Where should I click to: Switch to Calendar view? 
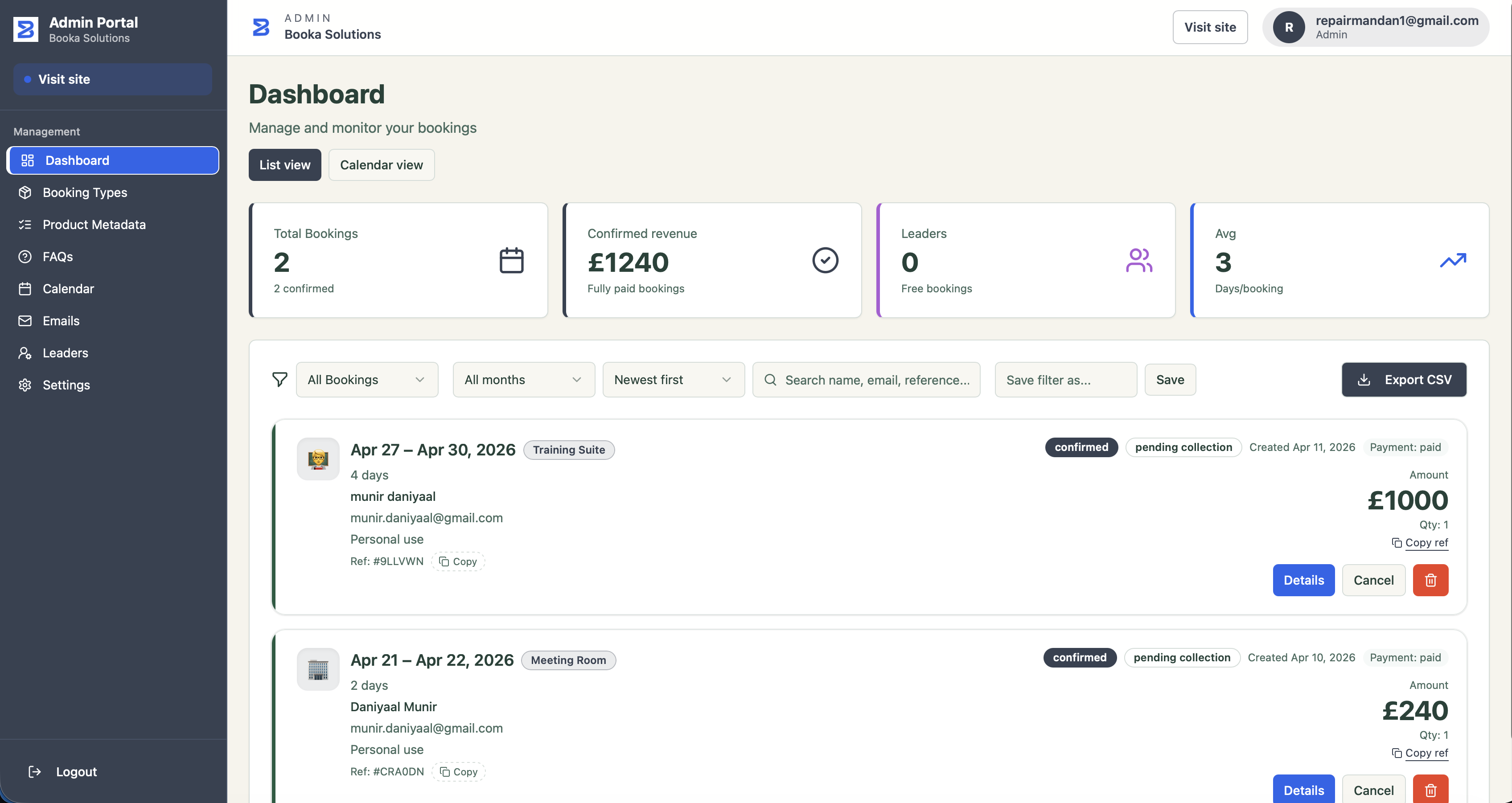tap(381, 165)
